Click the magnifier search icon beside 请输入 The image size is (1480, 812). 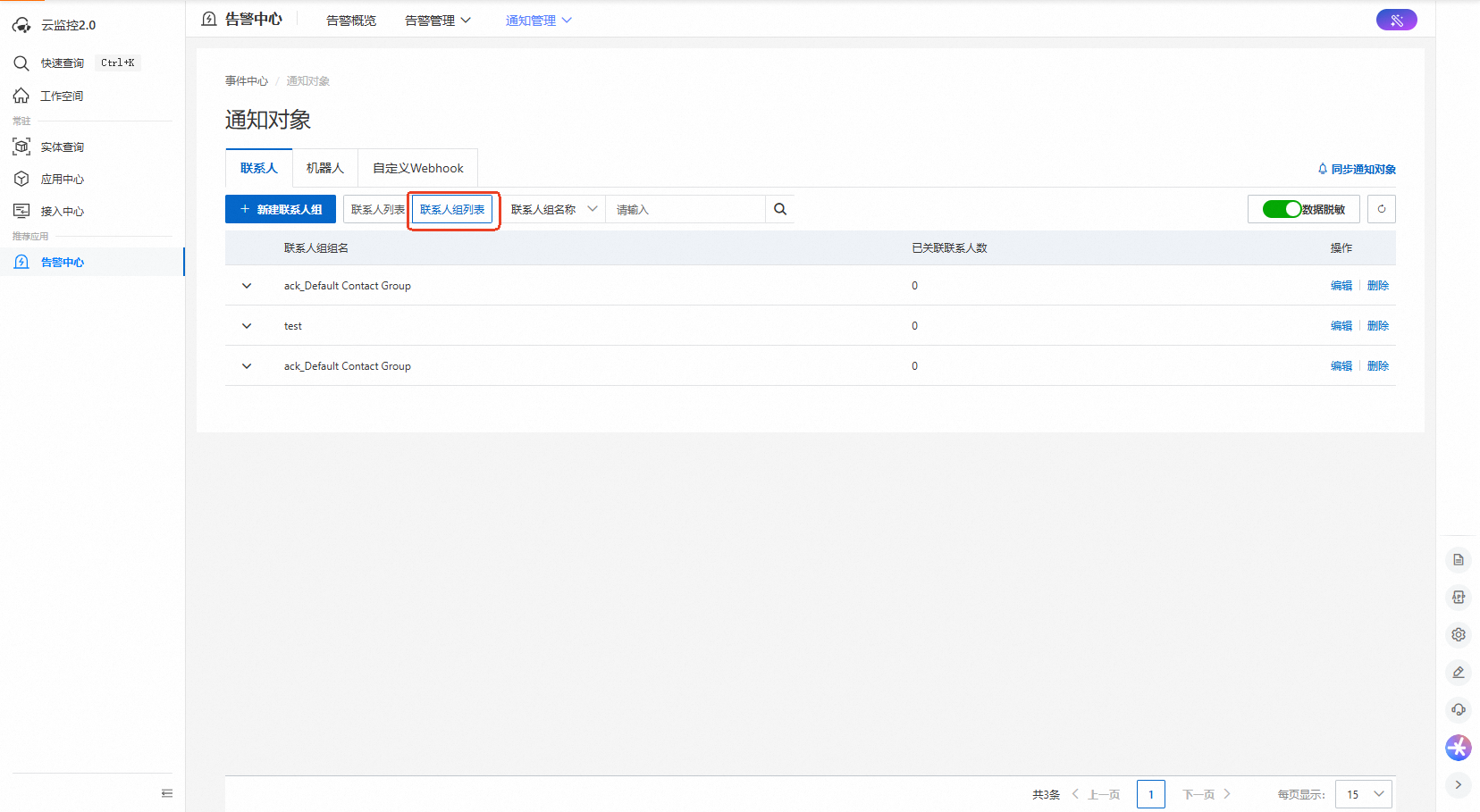(x=780, y=209)
